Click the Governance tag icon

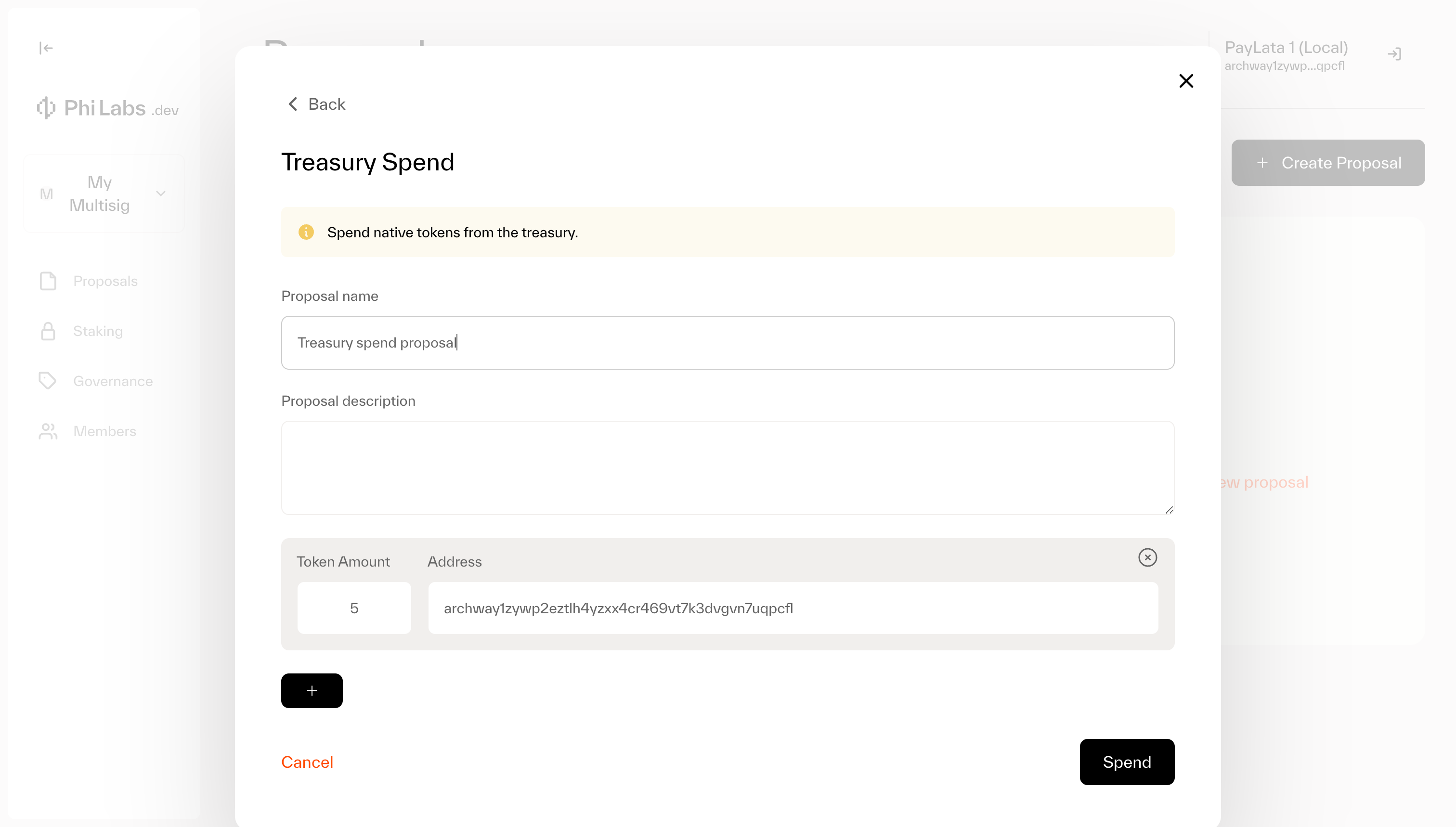point(48,381)
